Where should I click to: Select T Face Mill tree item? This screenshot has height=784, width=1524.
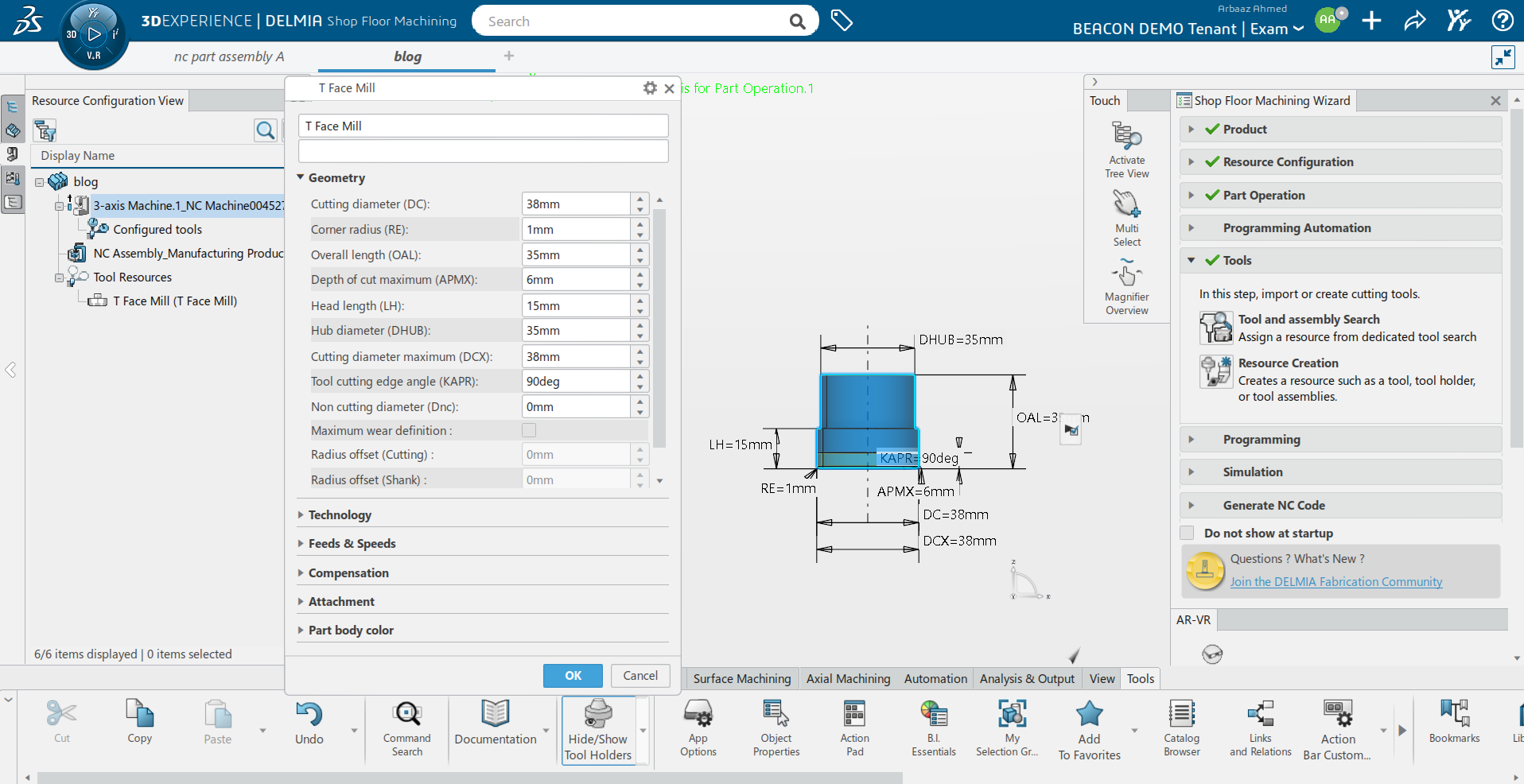pos(174,301)
